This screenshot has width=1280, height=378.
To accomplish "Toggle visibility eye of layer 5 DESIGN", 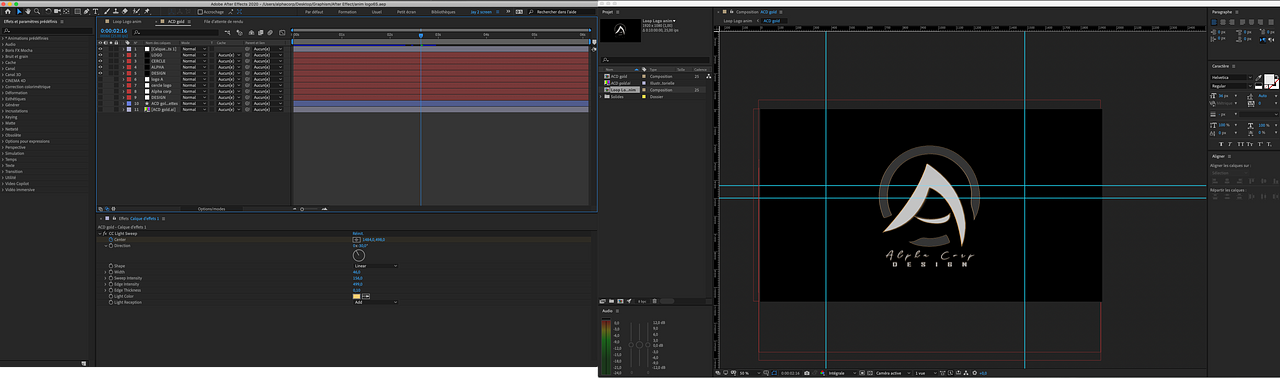I will coord(100,72).
